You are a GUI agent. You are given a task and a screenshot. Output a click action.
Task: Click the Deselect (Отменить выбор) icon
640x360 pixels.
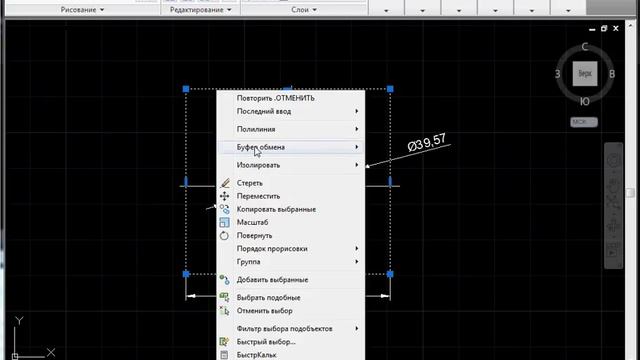[x=224, y=311]
